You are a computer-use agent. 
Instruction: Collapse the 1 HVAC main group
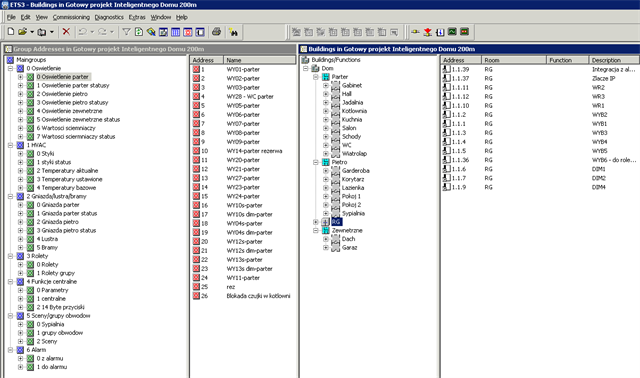pyautogui.click(x=11, y=145)
